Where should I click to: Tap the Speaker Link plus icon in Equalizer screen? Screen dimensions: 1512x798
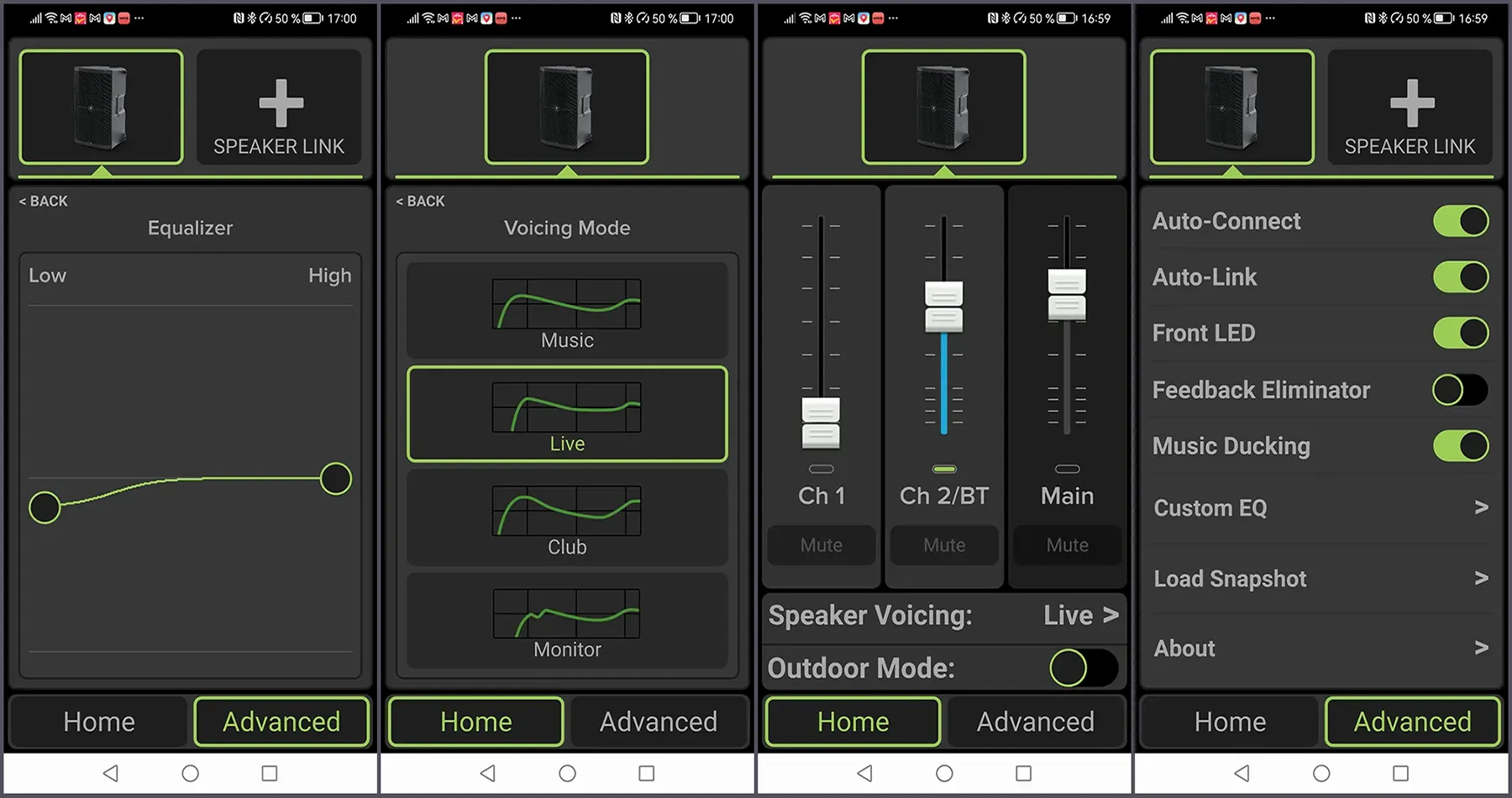click(x=281, y=104)
